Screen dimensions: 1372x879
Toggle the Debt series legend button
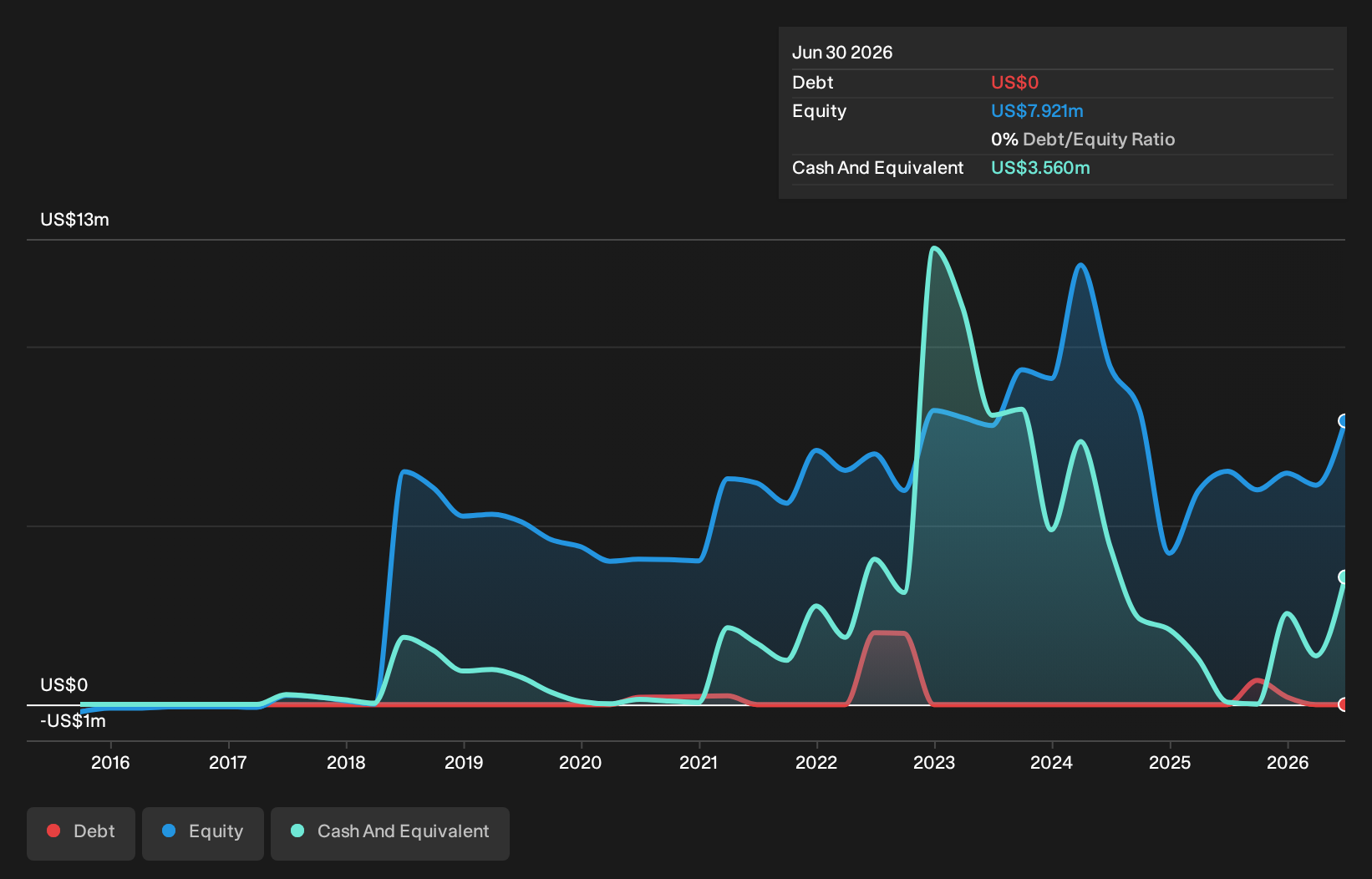pos(81,833)
